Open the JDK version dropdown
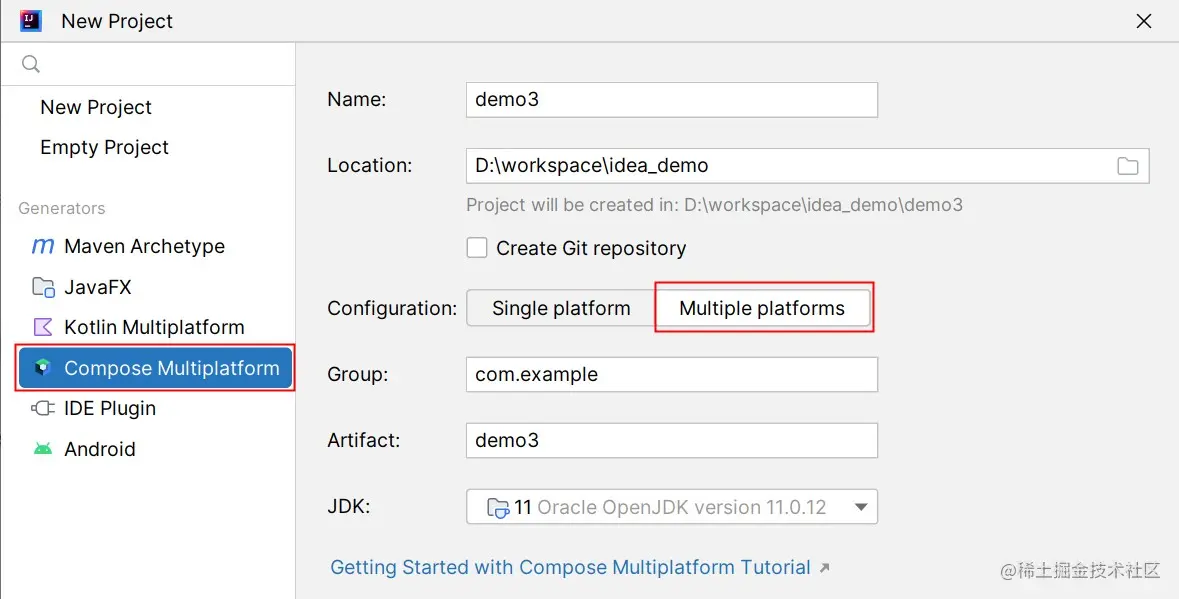The height and width of the screenshot is (599, 1179). pyautogui.click(x=670, y=506)
